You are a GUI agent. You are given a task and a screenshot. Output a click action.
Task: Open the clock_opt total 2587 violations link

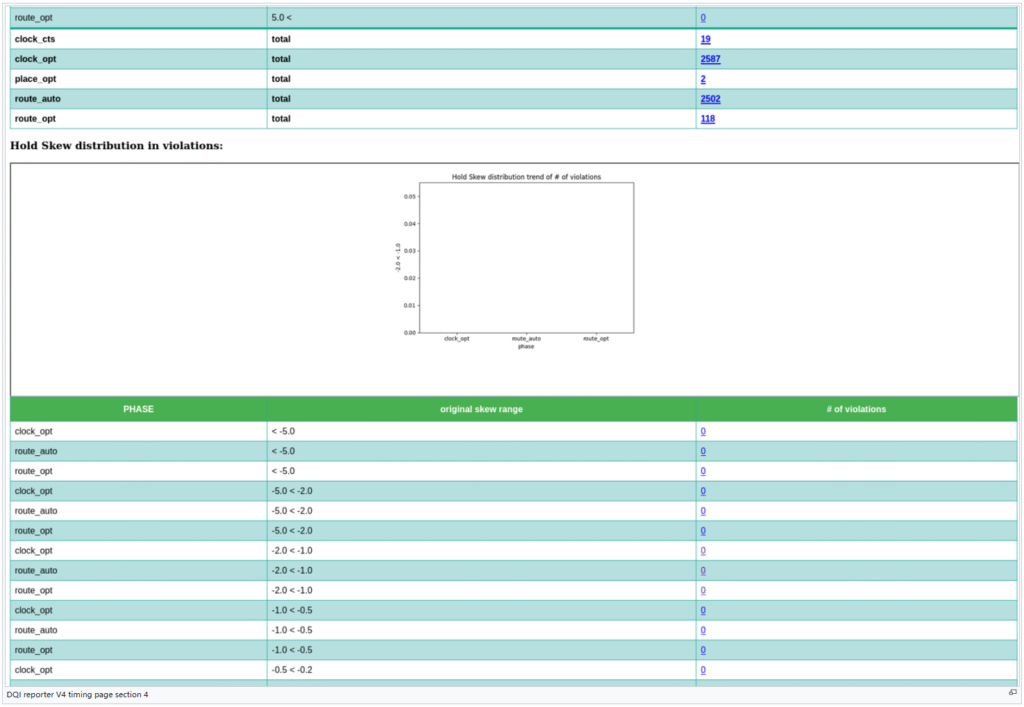coord(710,59)
